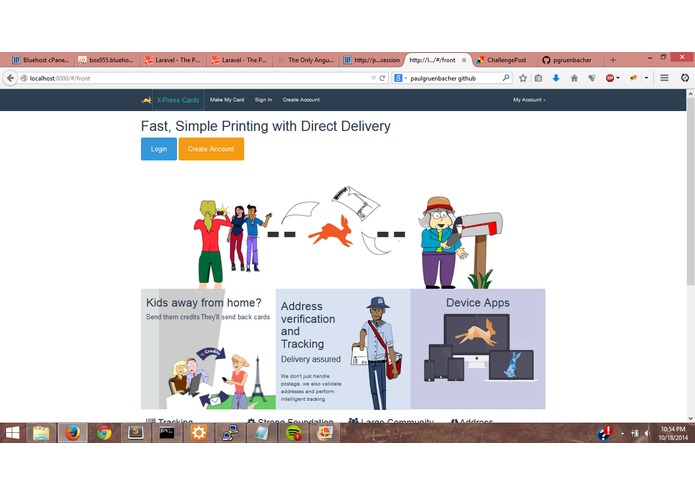This screenshot has height=494, width=695.
Task: Click the circular icon at toolbar end
Action: pyautogui.click(x=685, y=78)
